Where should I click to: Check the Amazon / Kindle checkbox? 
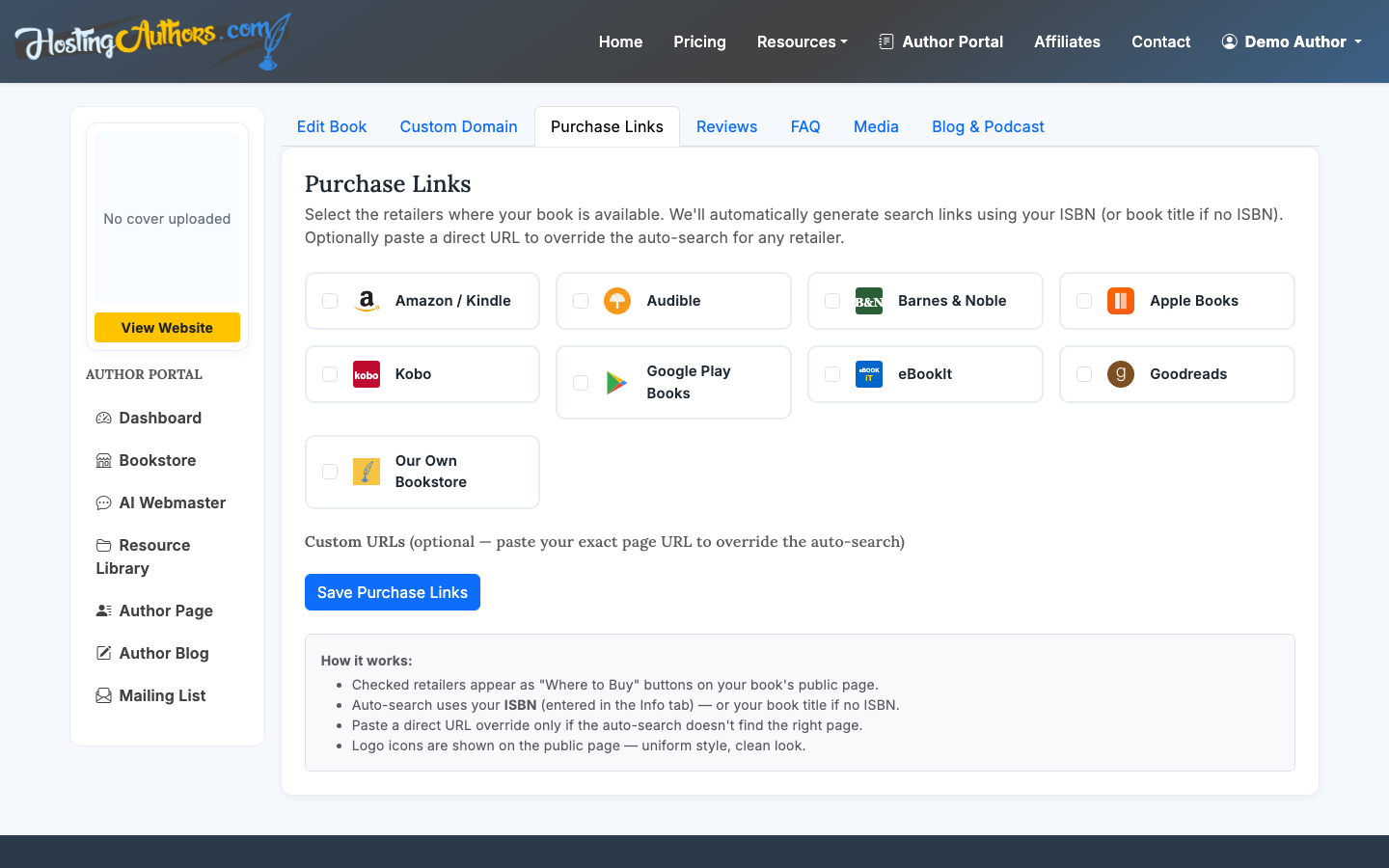click(x=330, y=301)
